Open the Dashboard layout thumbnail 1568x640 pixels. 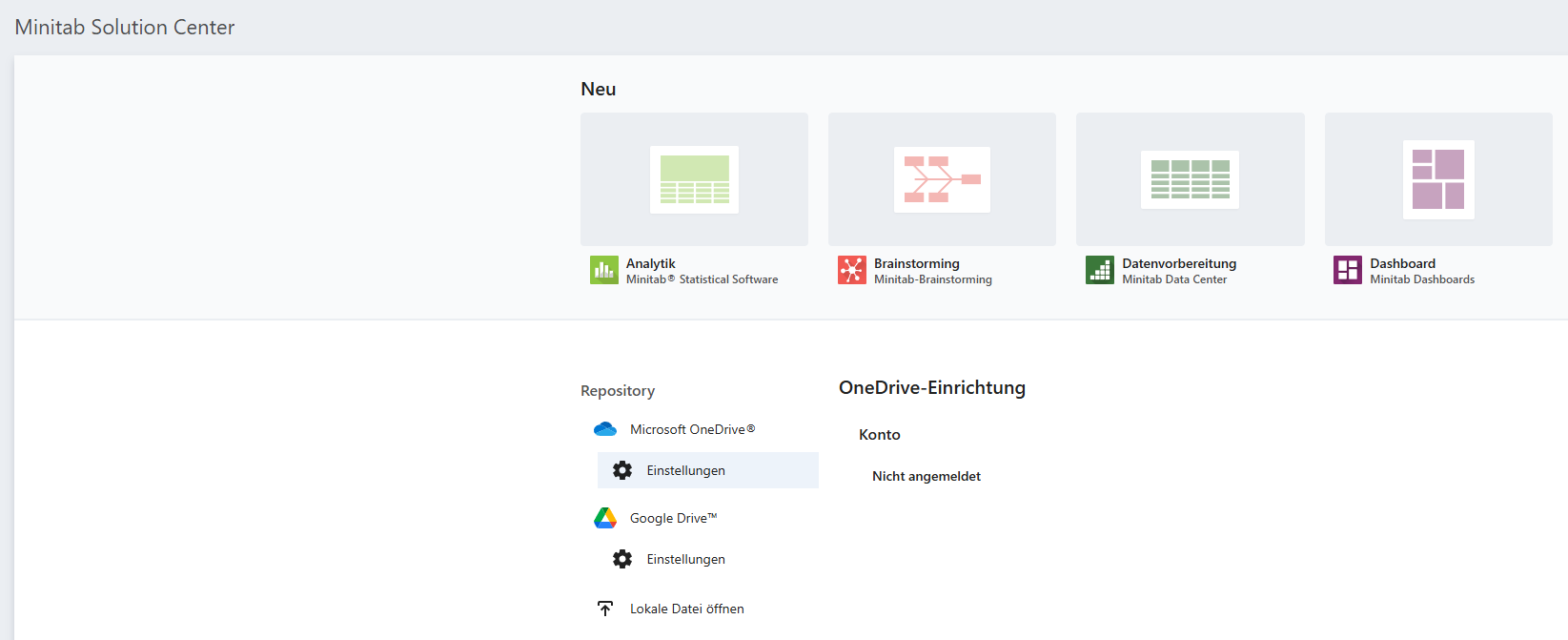pyautogui.click(x=1438, y=179)
